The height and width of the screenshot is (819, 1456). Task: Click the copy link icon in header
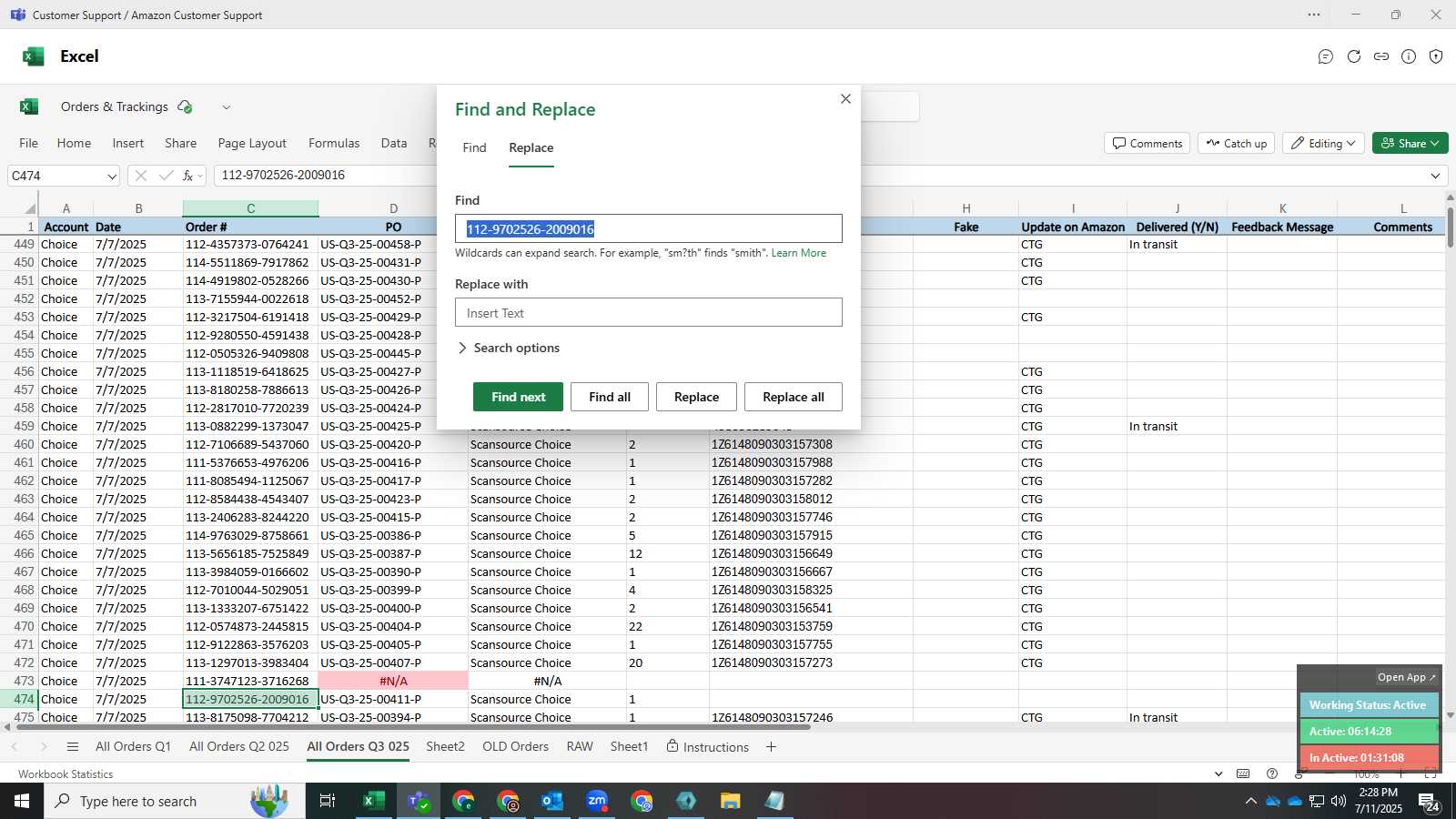(x=1381, y=56)
